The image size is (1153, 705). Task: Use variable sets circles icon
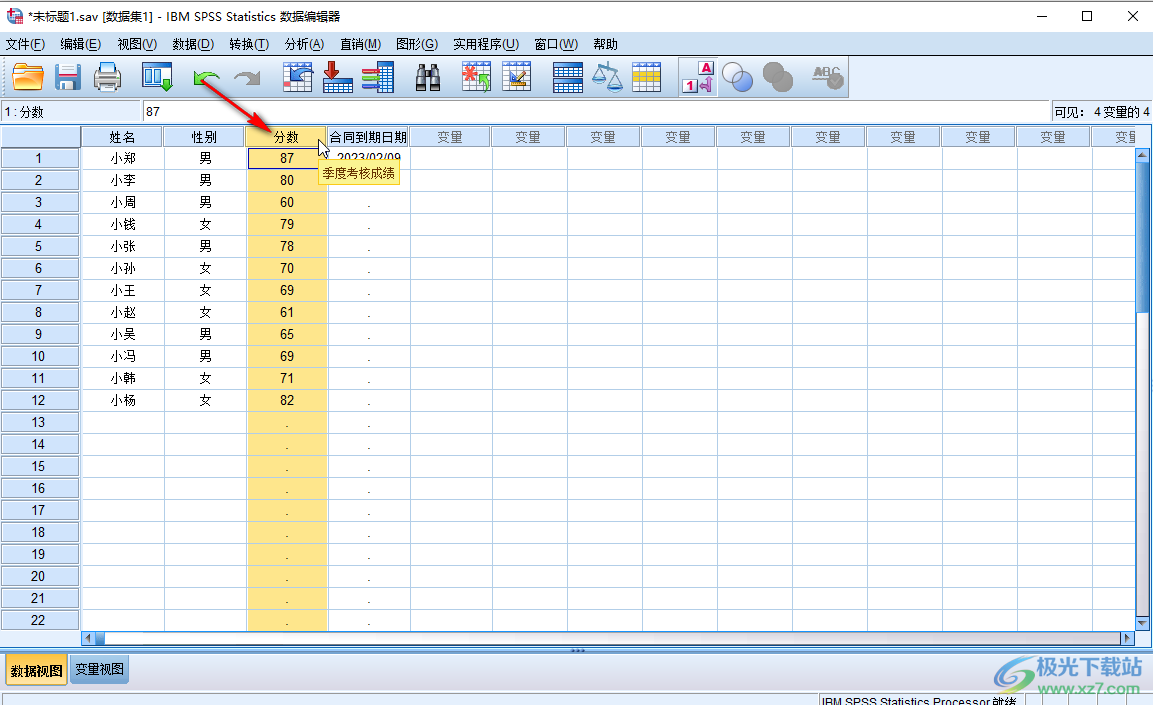pyautogui.click(x=738, y=77)
